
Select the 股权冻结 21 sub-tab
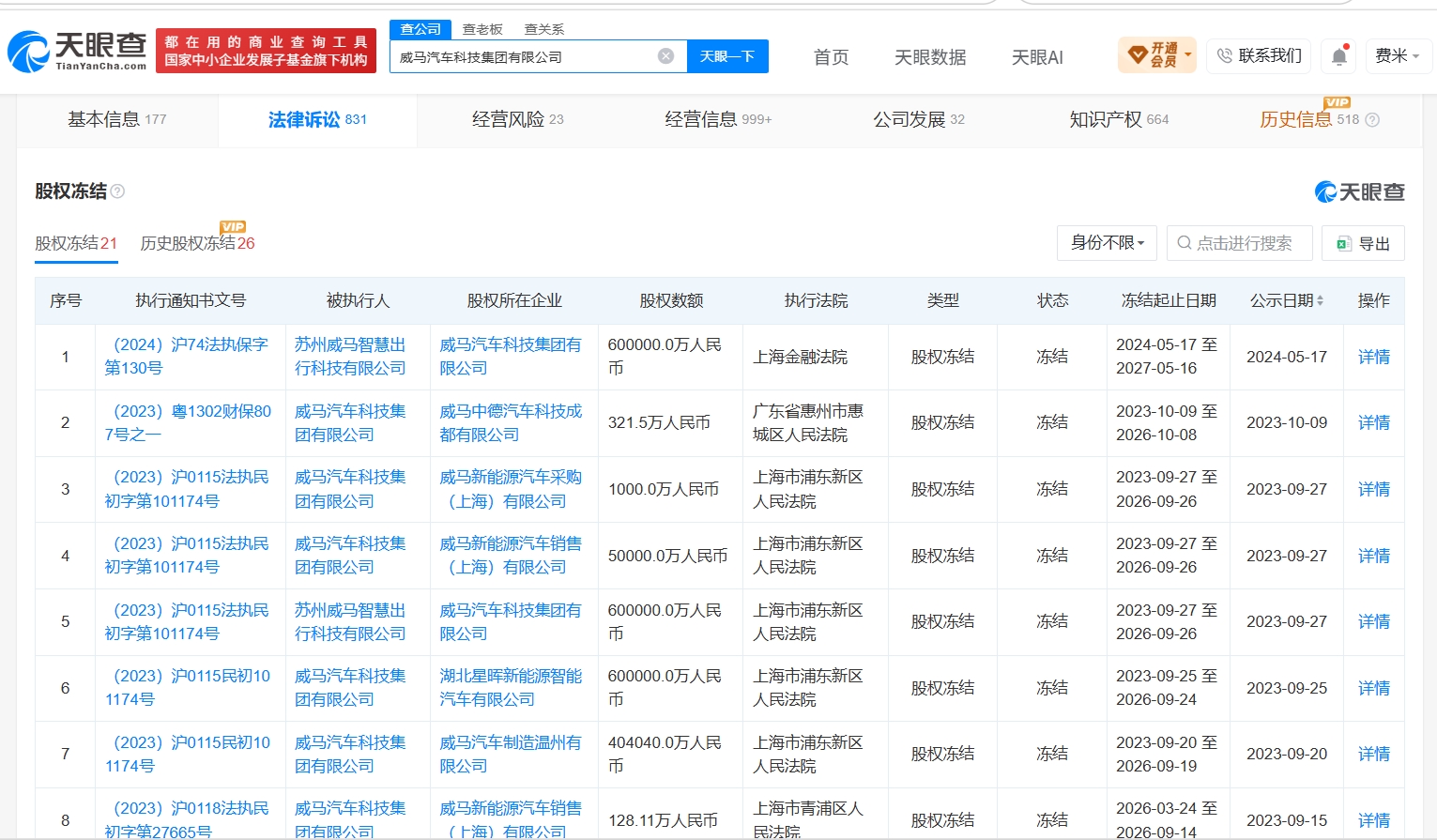pos(76,244)
